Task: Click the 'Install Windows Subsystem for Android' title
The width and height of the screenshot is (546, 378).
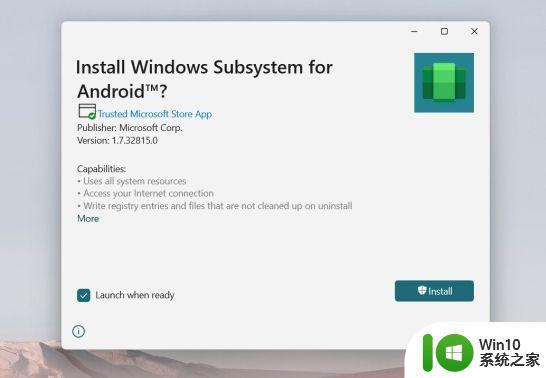Action: click(x=204, y=79)
